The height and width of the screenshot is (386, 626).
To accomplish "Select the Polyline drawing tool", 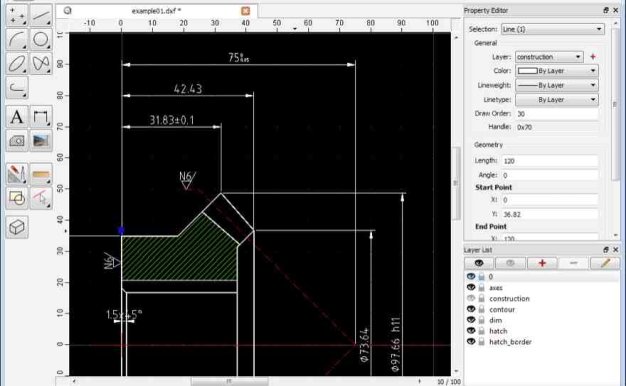I will [17, 87].
